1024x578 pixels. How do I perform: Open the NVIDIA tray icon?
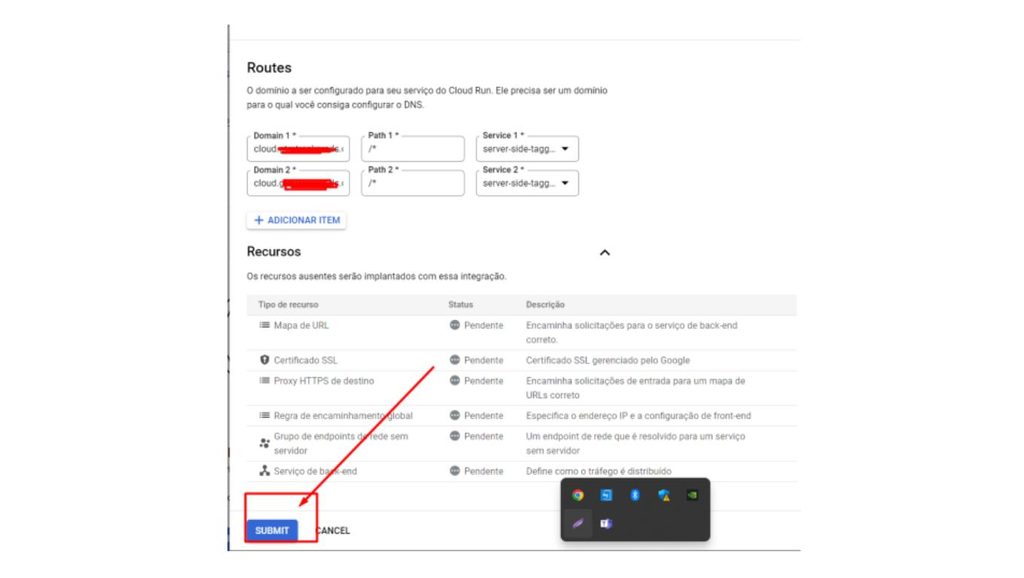(x=692, y=495)
